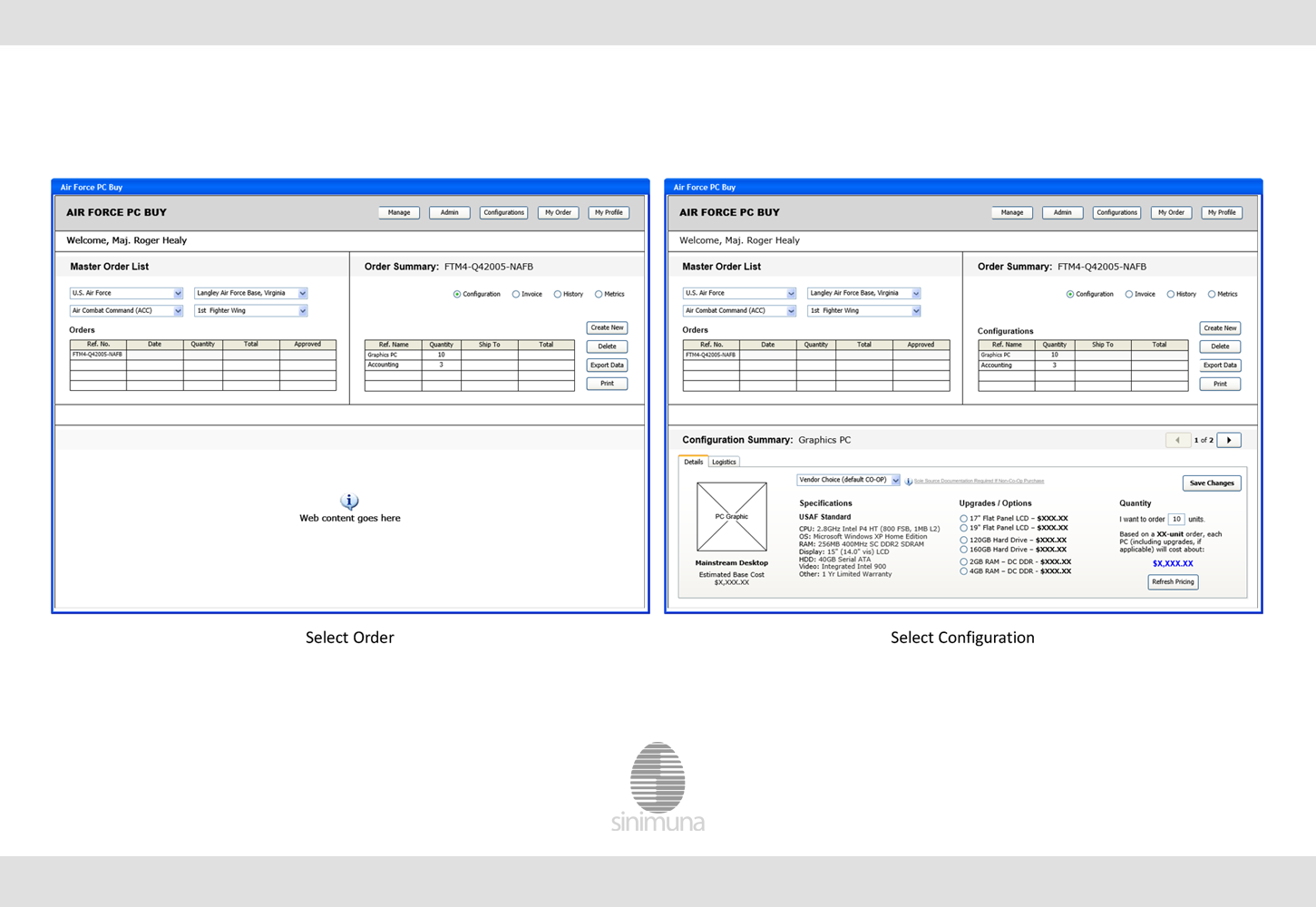Click Manage in the Select Configuration mockup
This screenshot has height=907, width=1316.
coord(1012,212)
